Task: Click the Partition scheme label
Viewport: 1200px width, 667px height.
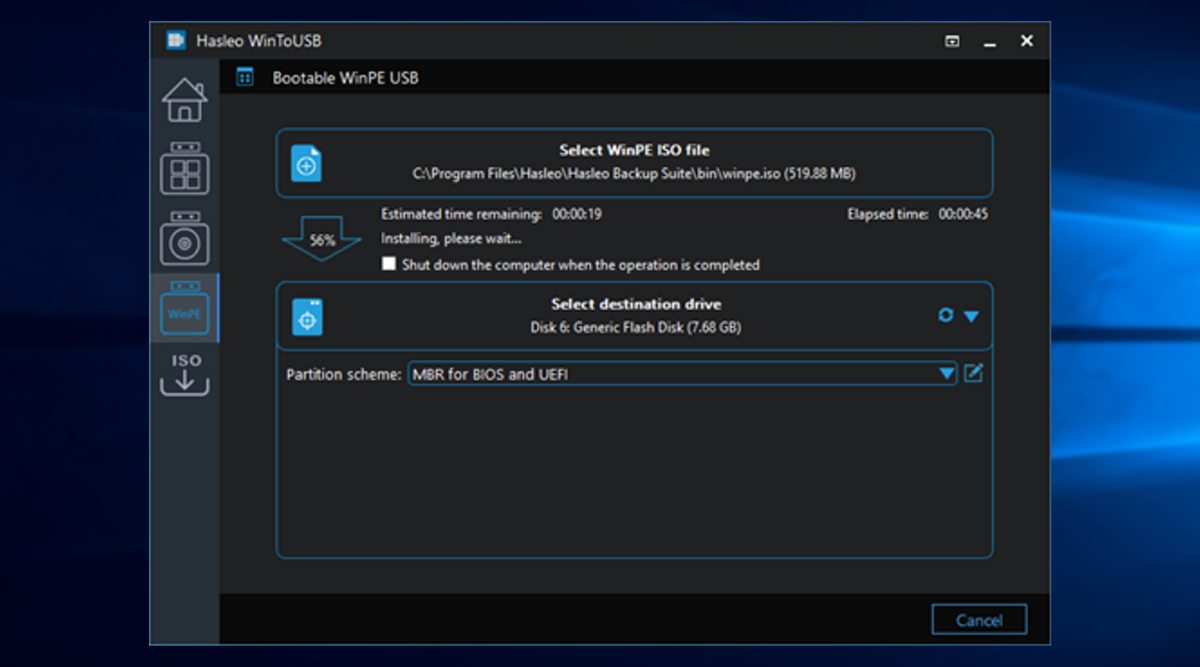Action: click(344, 375)
